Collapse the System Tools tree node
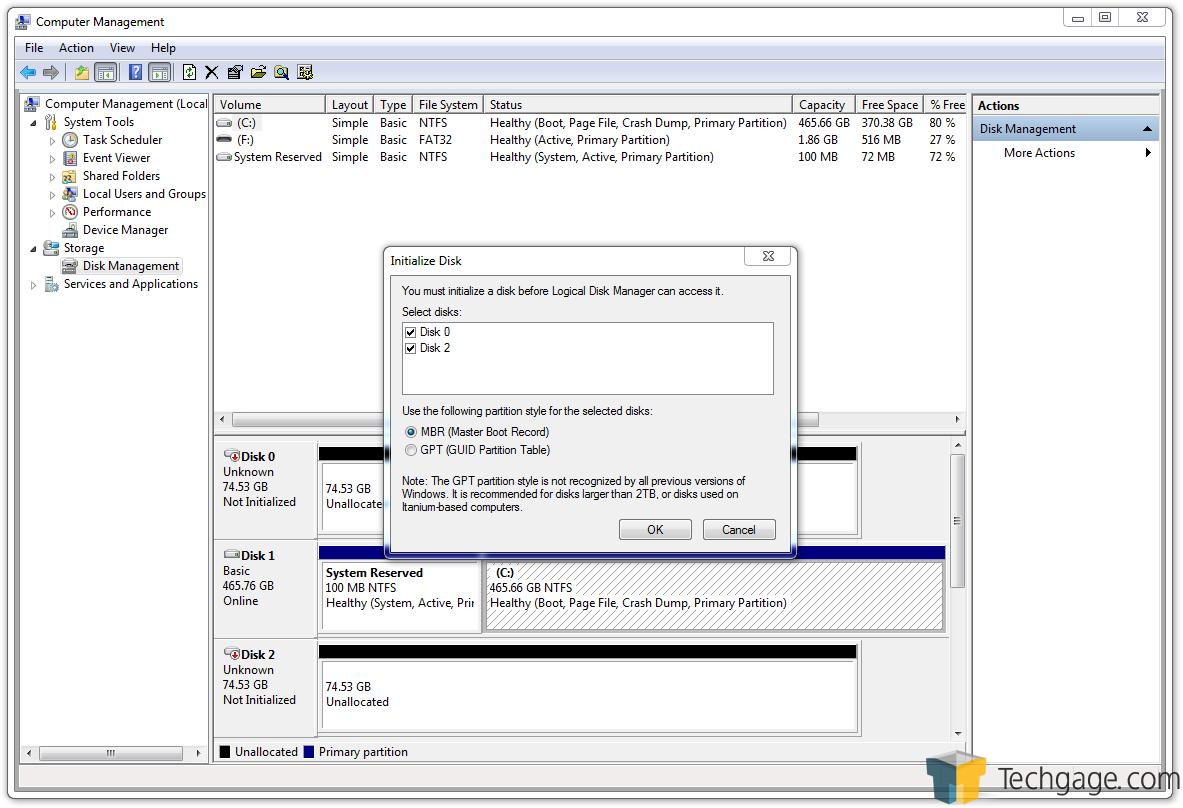The height and width of the screenshot is (808, 1183). [x=34, y=123]
